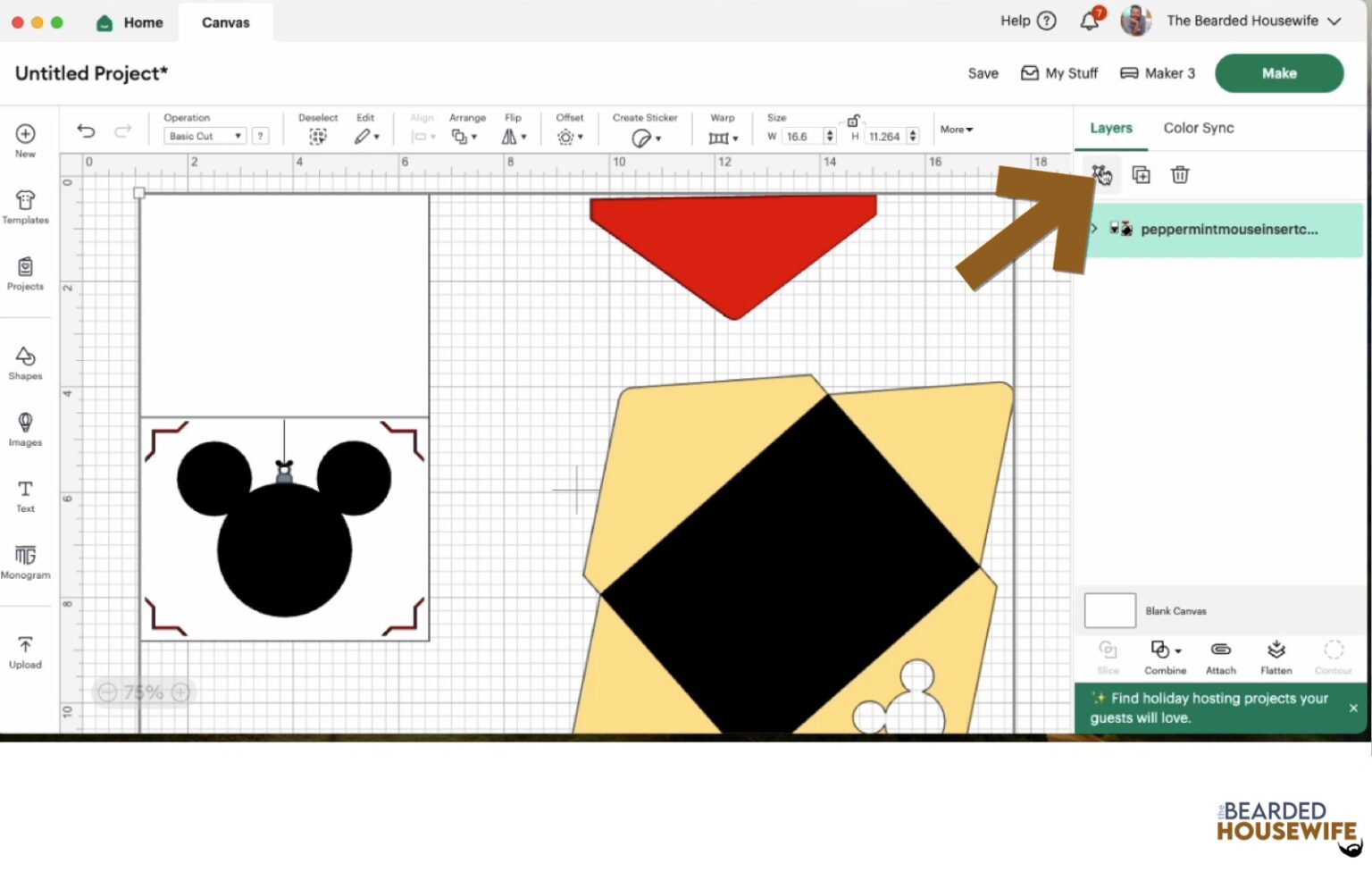Viewport: 1372px width, 872px height.
Task: Open the Edit dropdown
Action: (366, 137)
